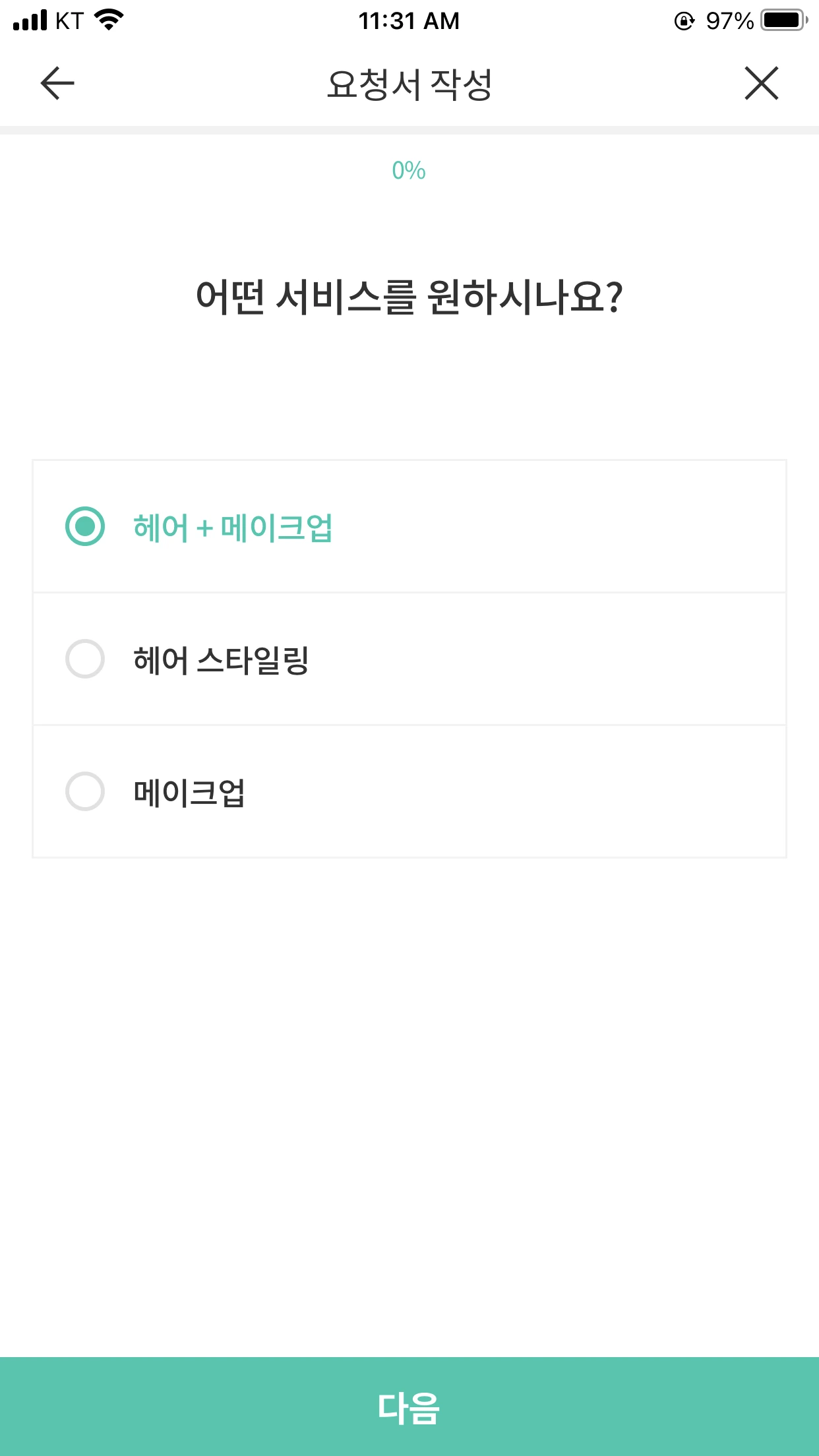
Task: Tap the 11:31 AM clock
Action: pos(409,21)
